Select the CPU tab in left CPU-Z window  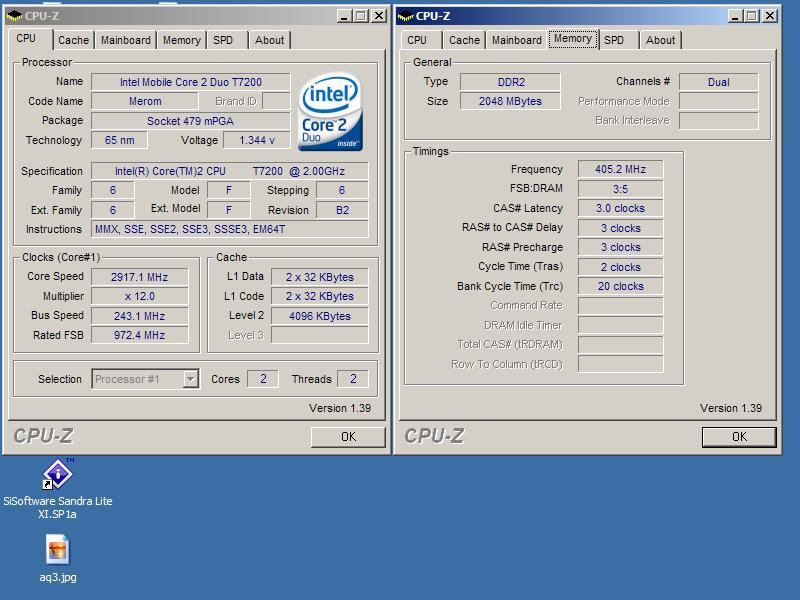(26, 39)
